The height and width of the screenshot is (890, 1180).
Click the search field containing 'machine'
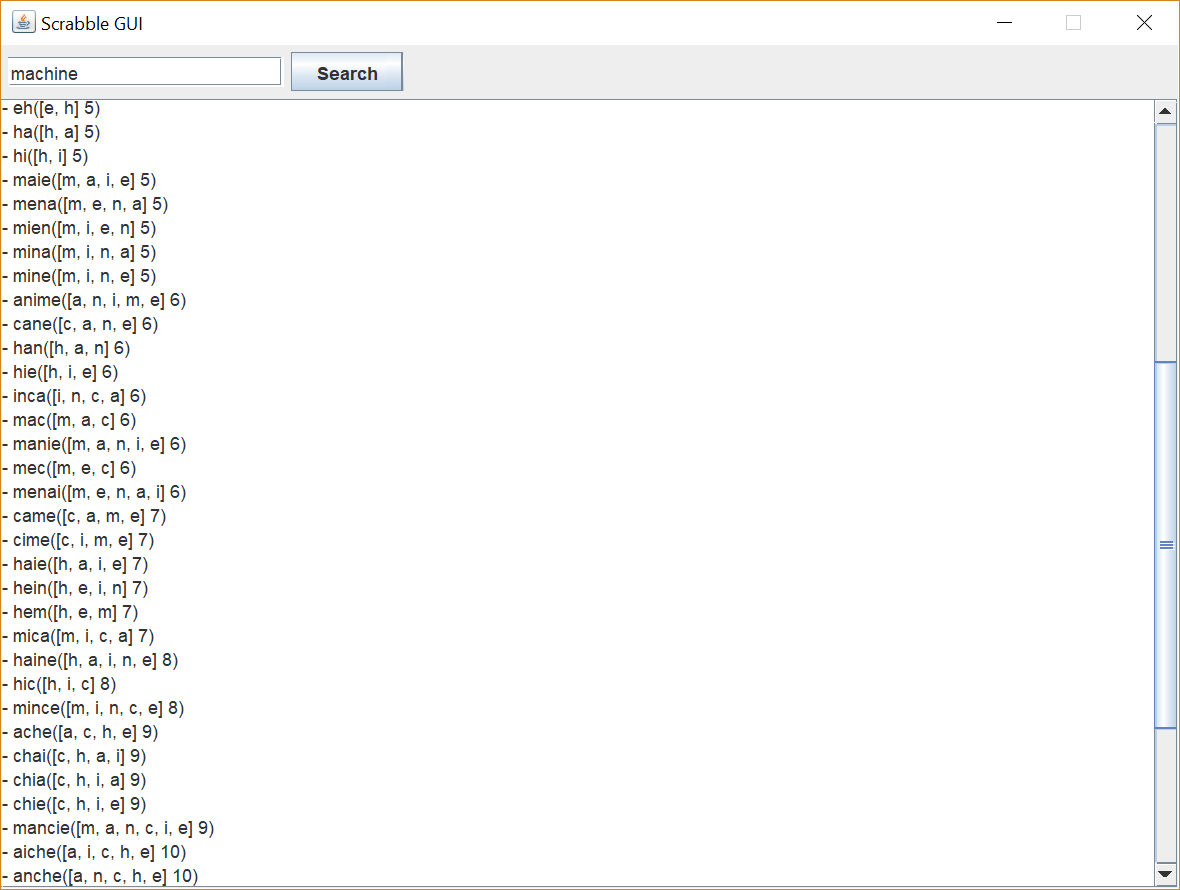click(x=144, y=72)
